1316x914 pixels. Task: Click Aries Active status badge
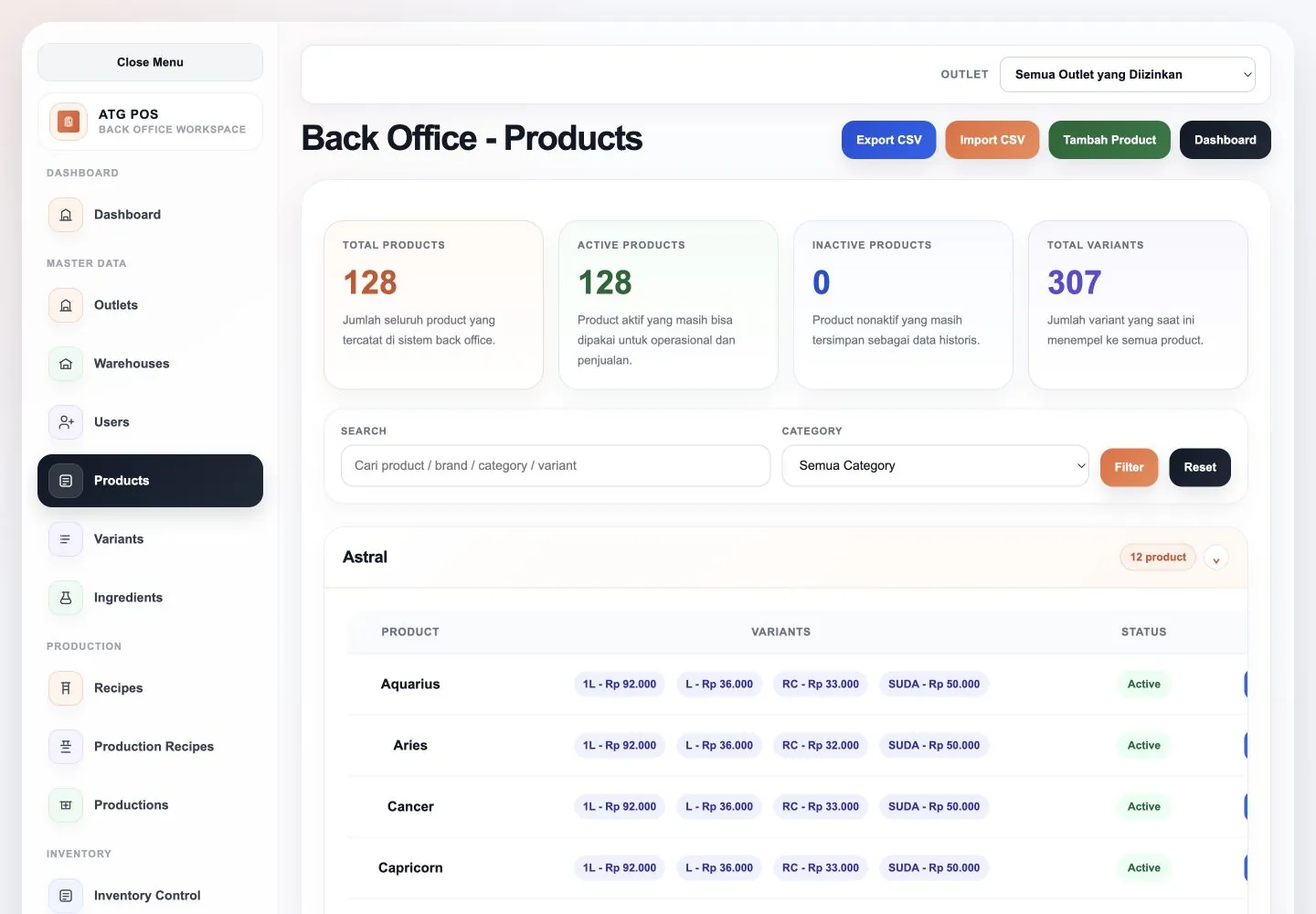click(x=1143, y=746)
